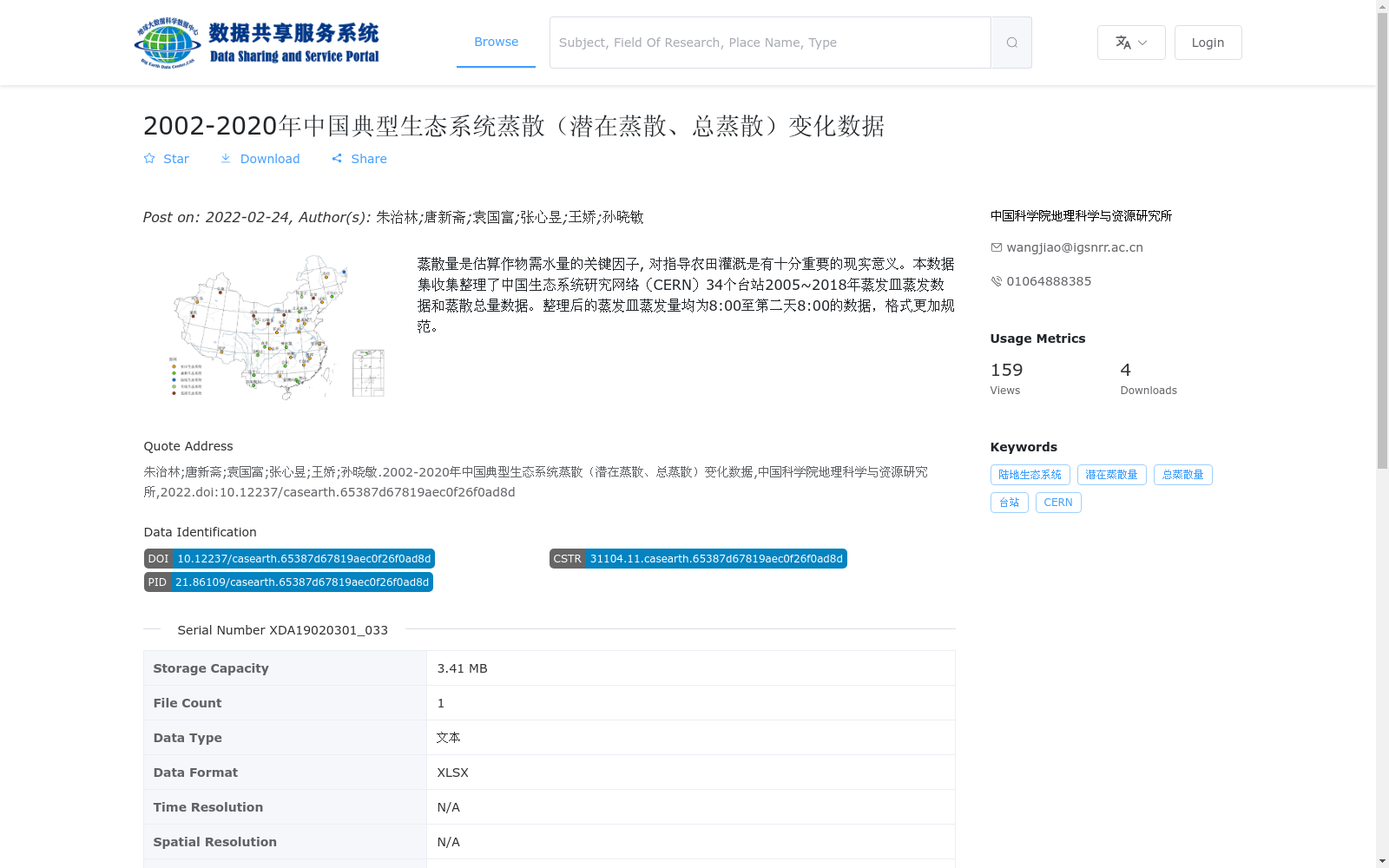This screenshot has width=1389, height=868.
Task: Open the Browse tab
Action: click(496, 42)
